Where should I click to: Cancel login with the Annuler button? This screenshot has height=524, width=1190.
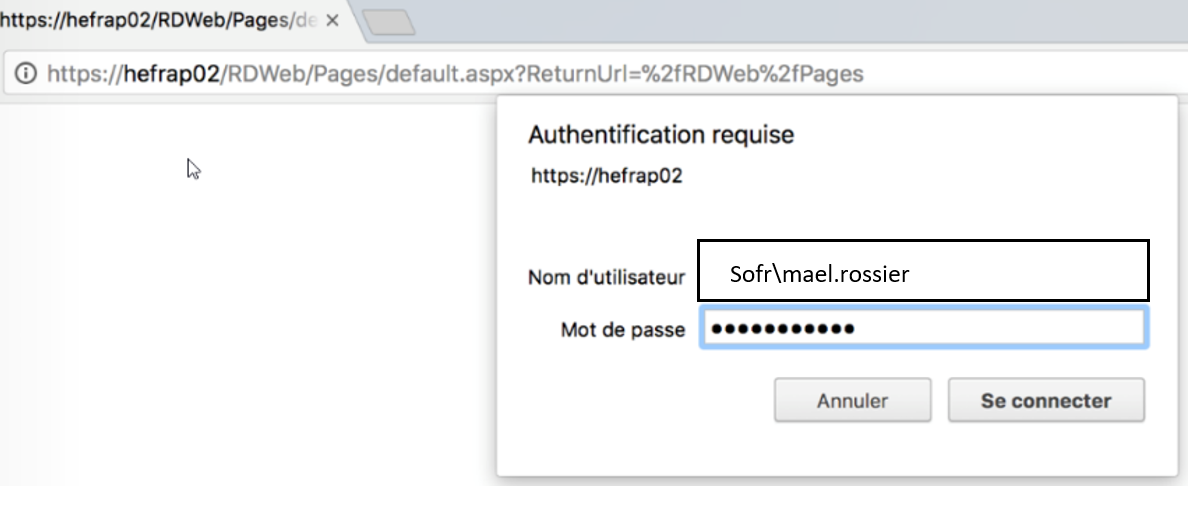point(852,400)
